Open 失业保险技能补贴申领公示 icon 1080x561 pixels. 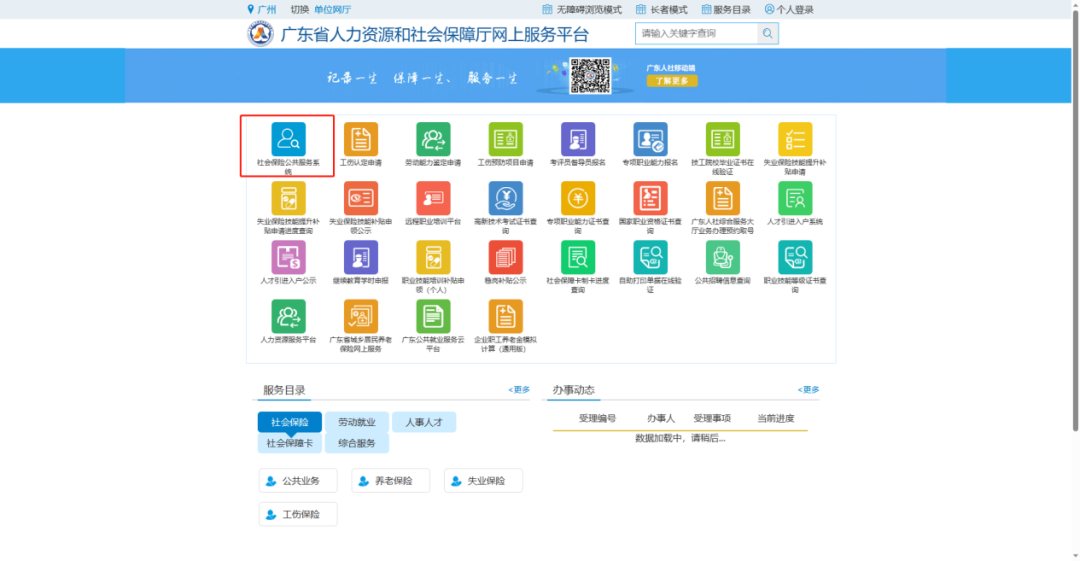point(361,198)
